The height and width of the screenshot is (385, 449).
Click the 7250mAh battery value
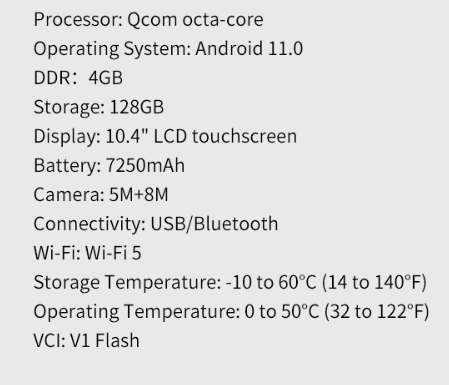[x=145, y=166]
